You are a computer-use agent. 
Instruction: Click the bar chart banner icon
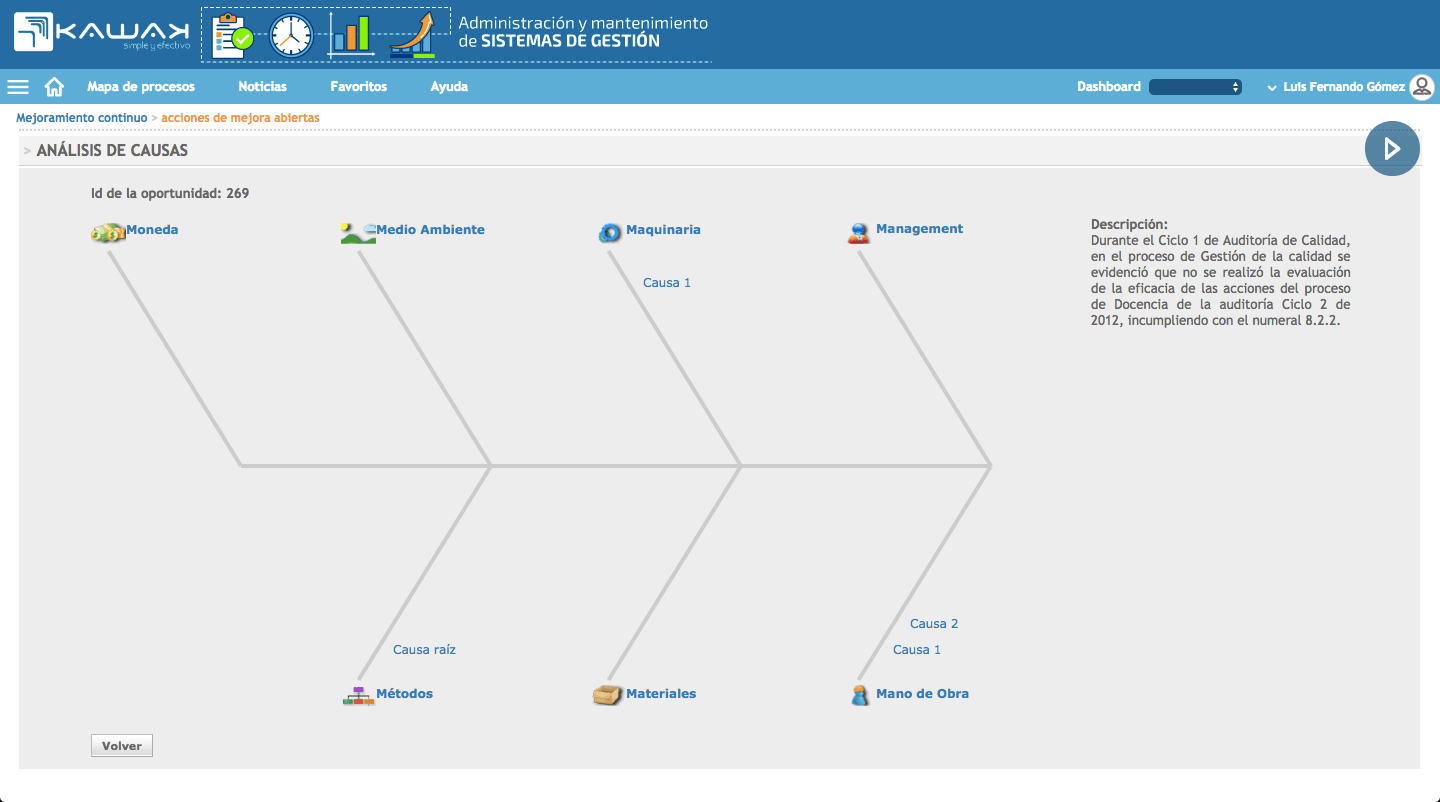350,34
